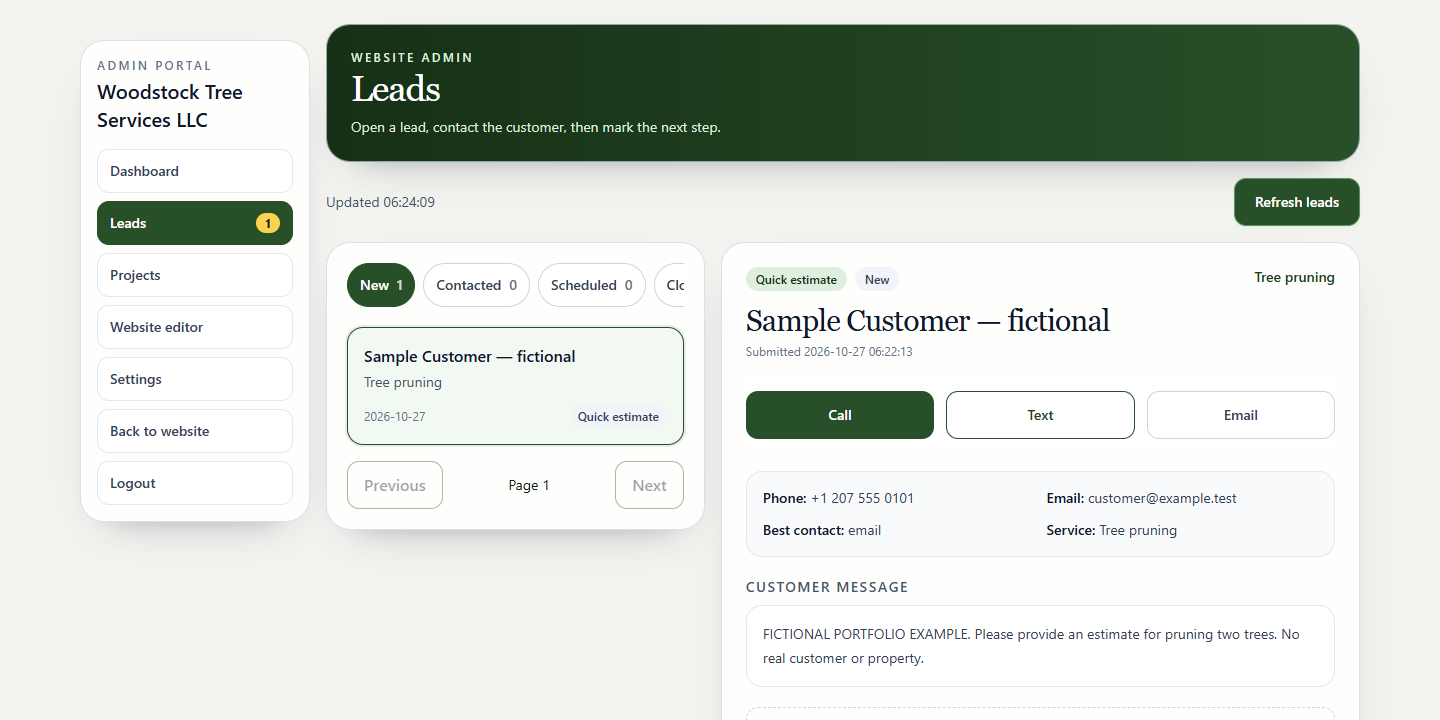Go to Projects section

tap(195, 275)
